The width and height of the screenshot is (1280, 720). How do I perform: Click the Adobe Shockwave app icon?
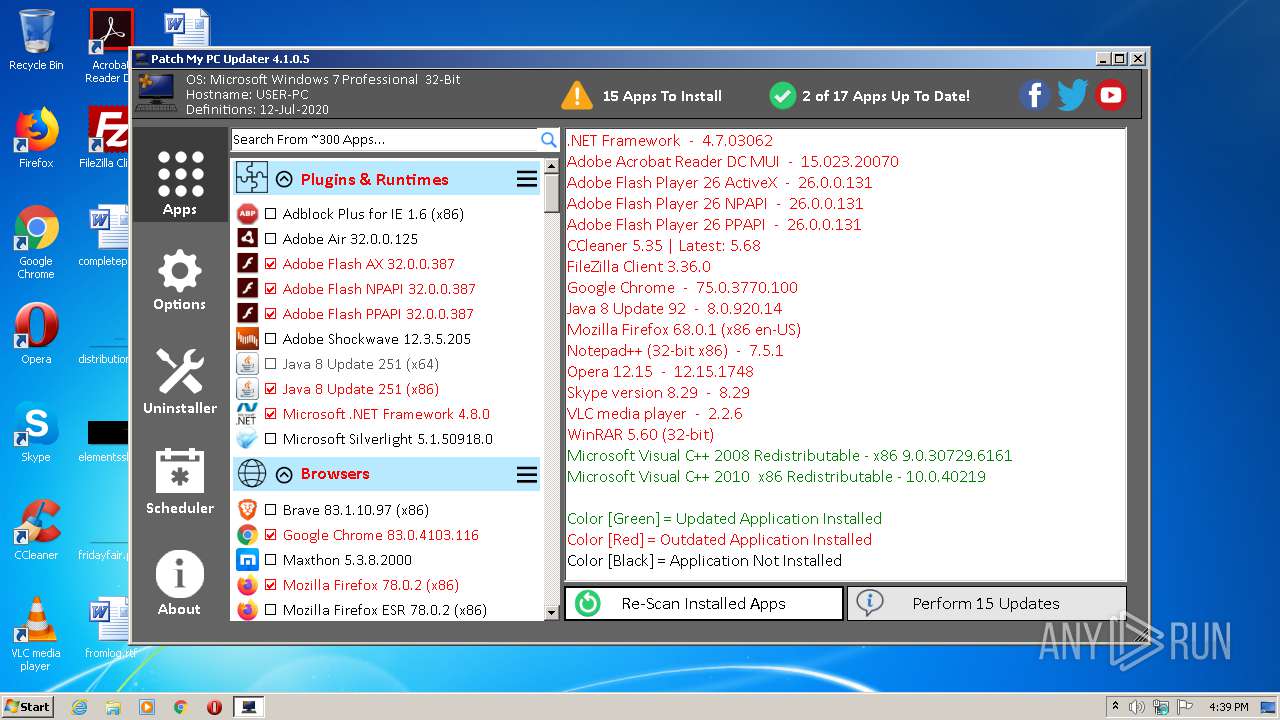click(x=247, y=339)
